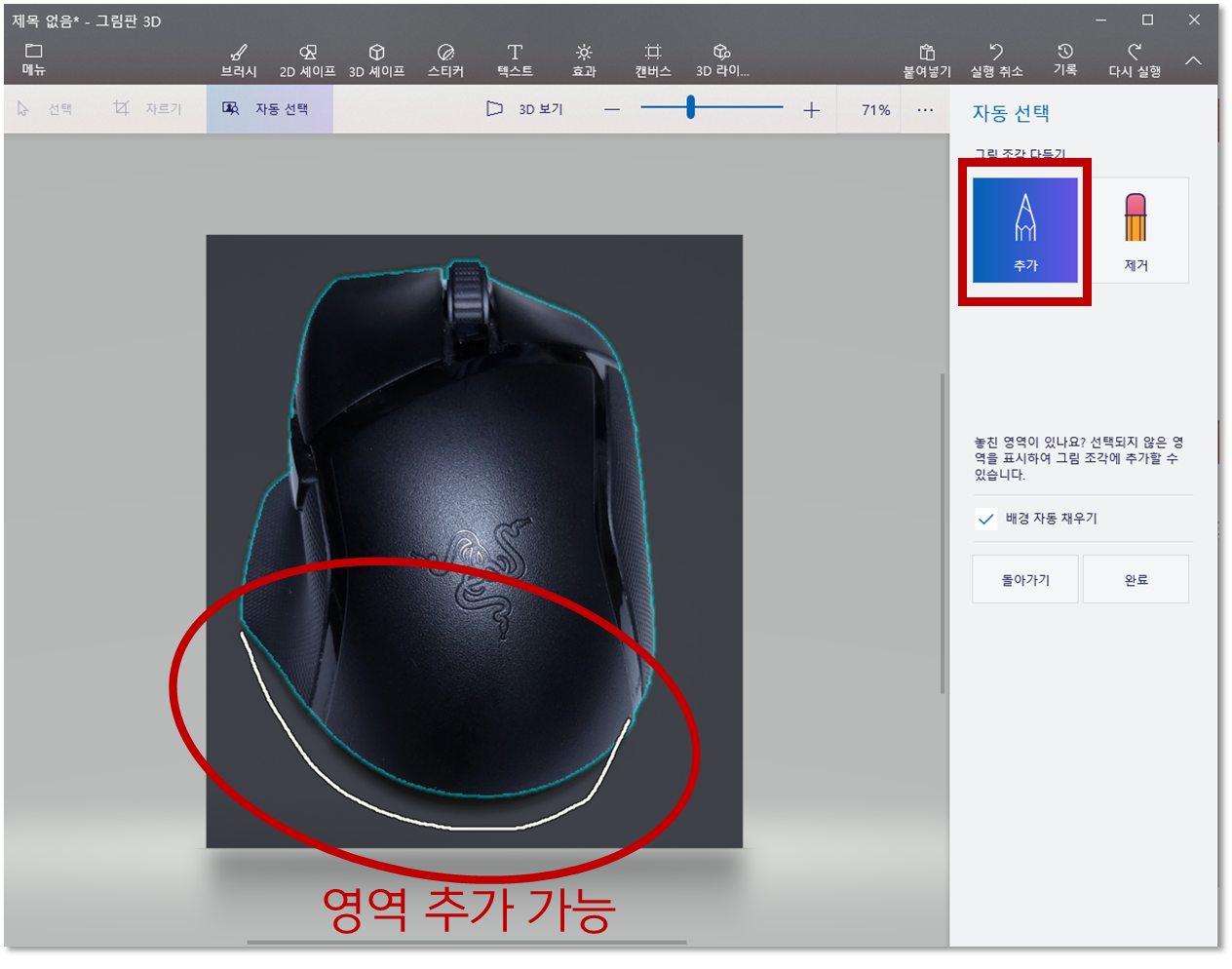Open 2D 셰이프 shapes
The image size is (1232, 969).
coord(307,60)
